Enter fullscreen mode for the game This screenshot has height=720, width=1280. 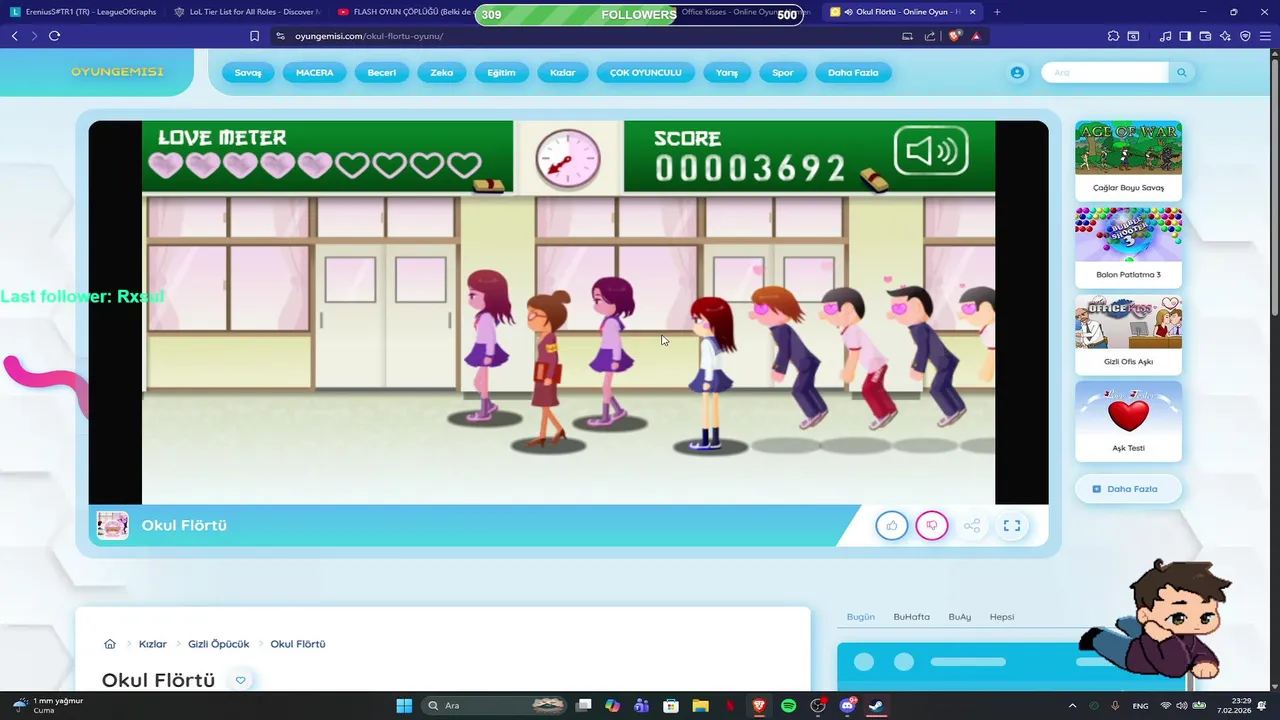coord(1012,526)
